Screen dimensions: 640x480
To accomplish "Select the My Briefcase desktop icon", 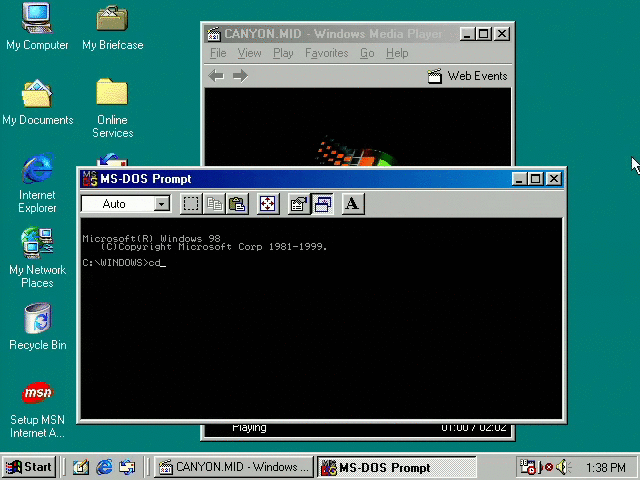I will click(x=112, y=18).
